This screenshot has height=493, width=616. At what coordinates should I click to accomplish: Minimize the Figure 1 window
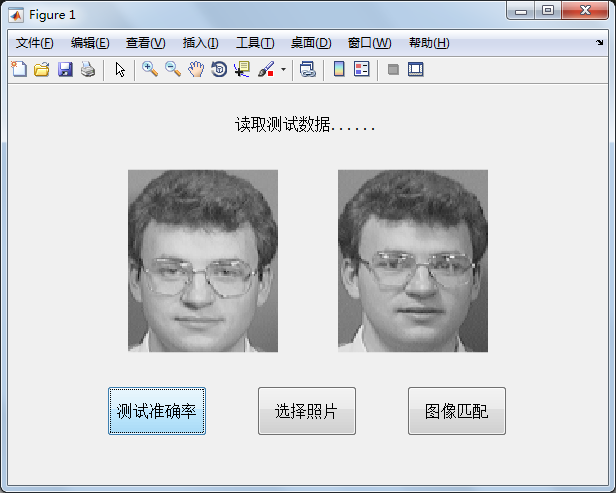coord(521,11)
